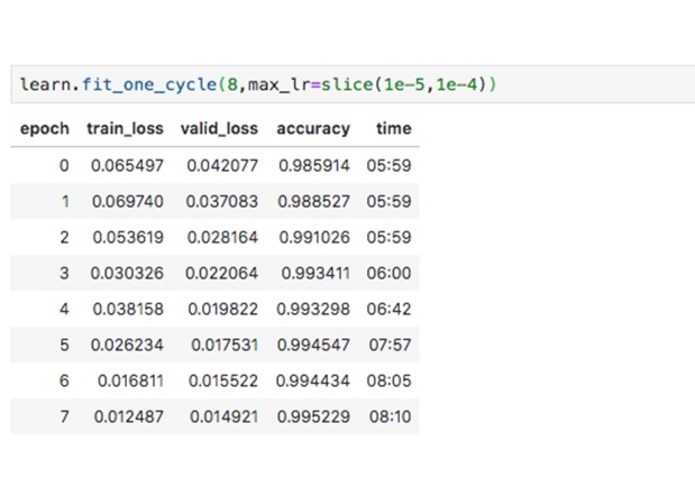Viewport: 695px width, 494px height.
Task: Click accuracy value 0.995229
Action: coord(313,417)
